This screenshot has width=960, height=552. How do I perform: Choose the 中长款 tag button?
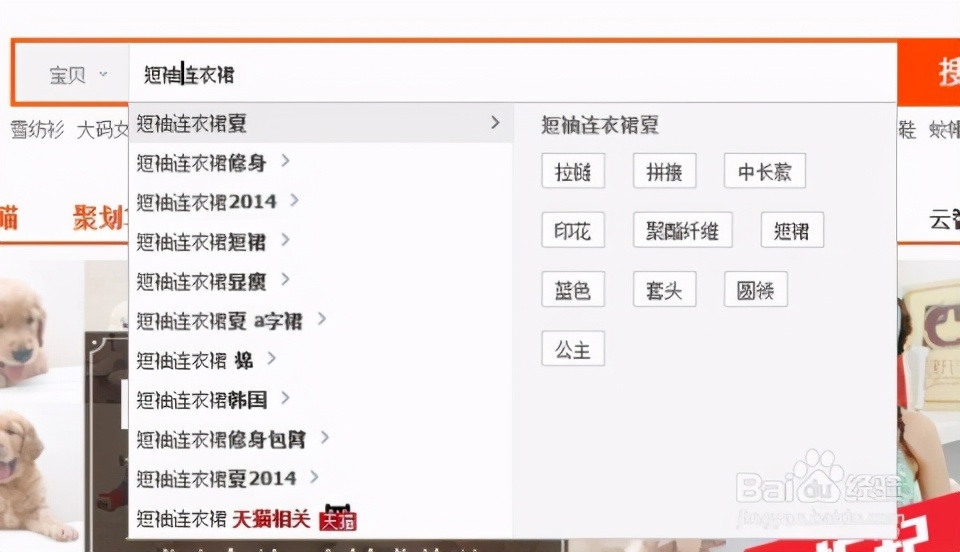click(x=765, y=171)
